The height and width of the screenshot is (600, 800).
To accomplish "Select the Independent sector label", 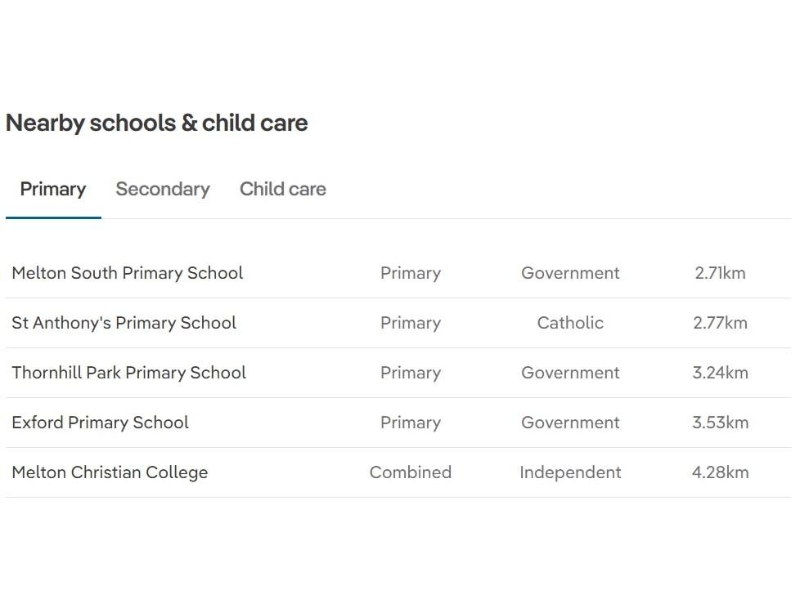I will click(570, 472).
